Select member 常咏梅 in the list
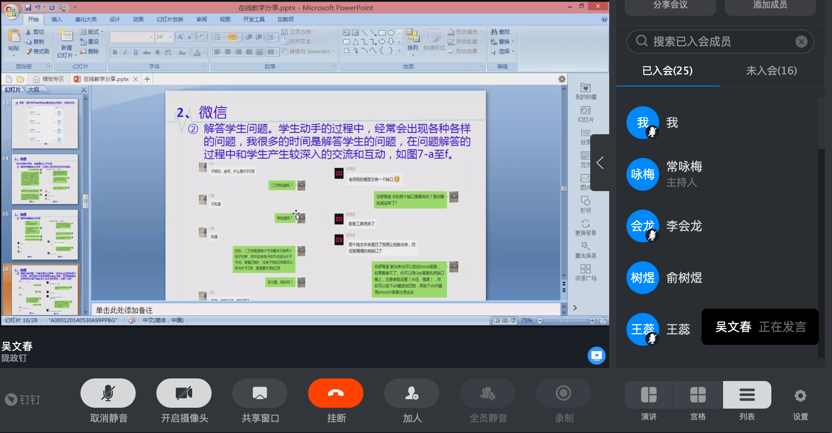This screenshot has width=832, height=433. tap(719, 174)
